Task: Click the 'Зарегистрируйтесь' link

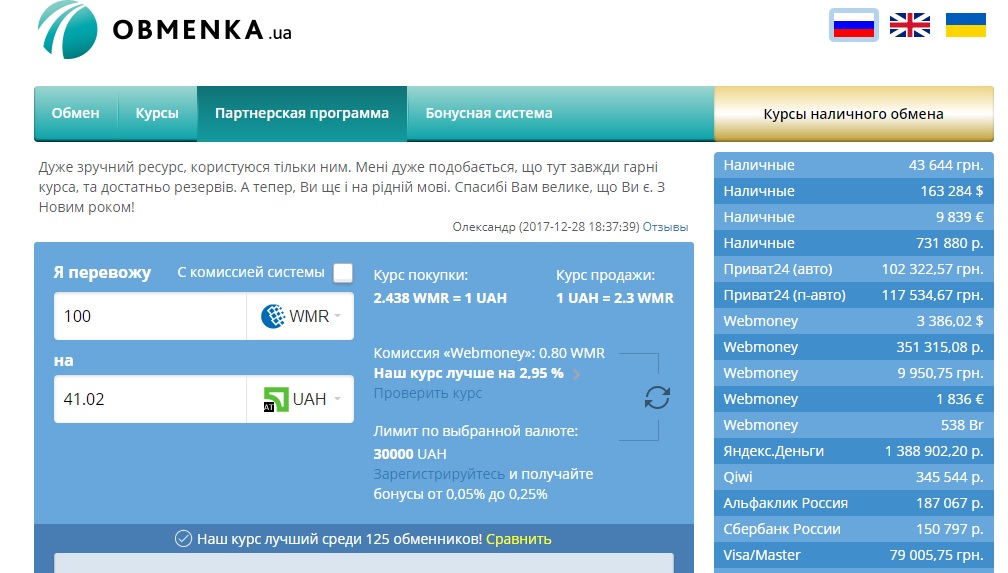Action: click(x=439, y=474)
